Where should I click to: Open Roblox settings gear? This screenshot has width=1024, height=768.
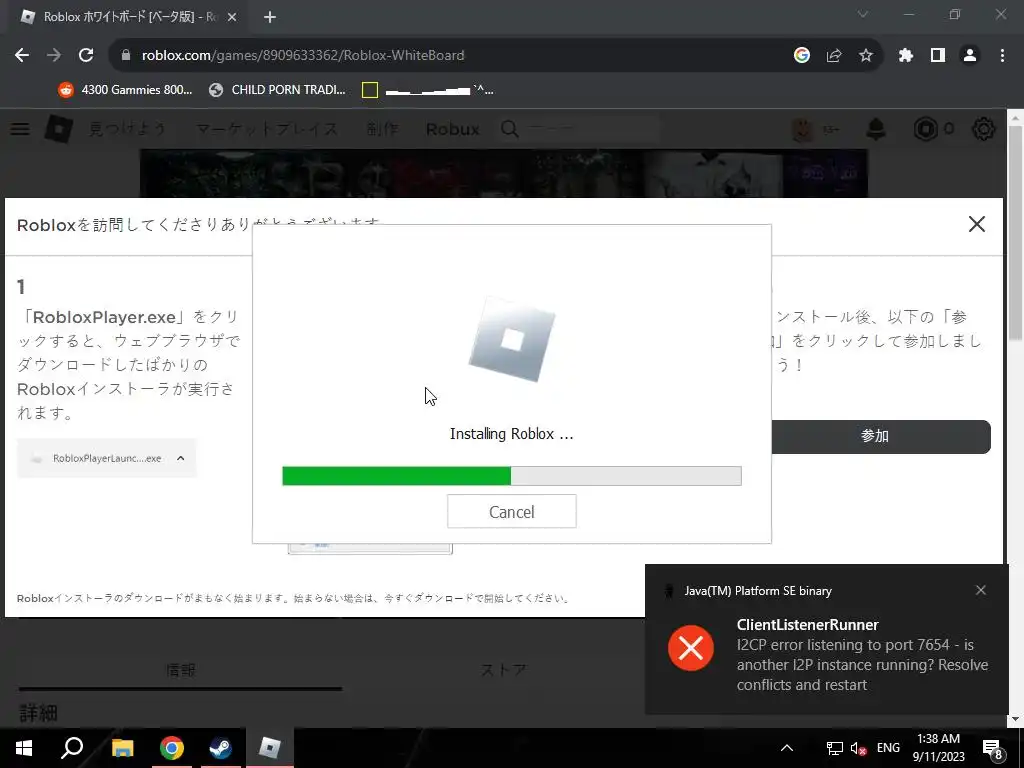pos(984,129)
